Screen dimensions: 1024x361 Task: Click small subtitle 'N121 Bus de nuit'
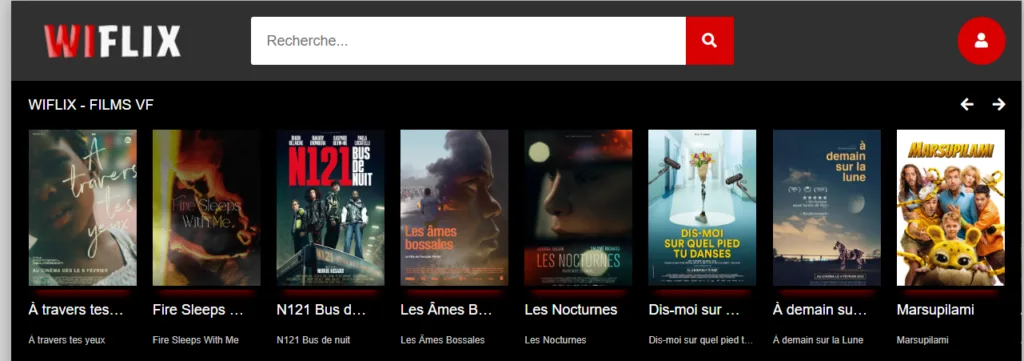[313, 340]
